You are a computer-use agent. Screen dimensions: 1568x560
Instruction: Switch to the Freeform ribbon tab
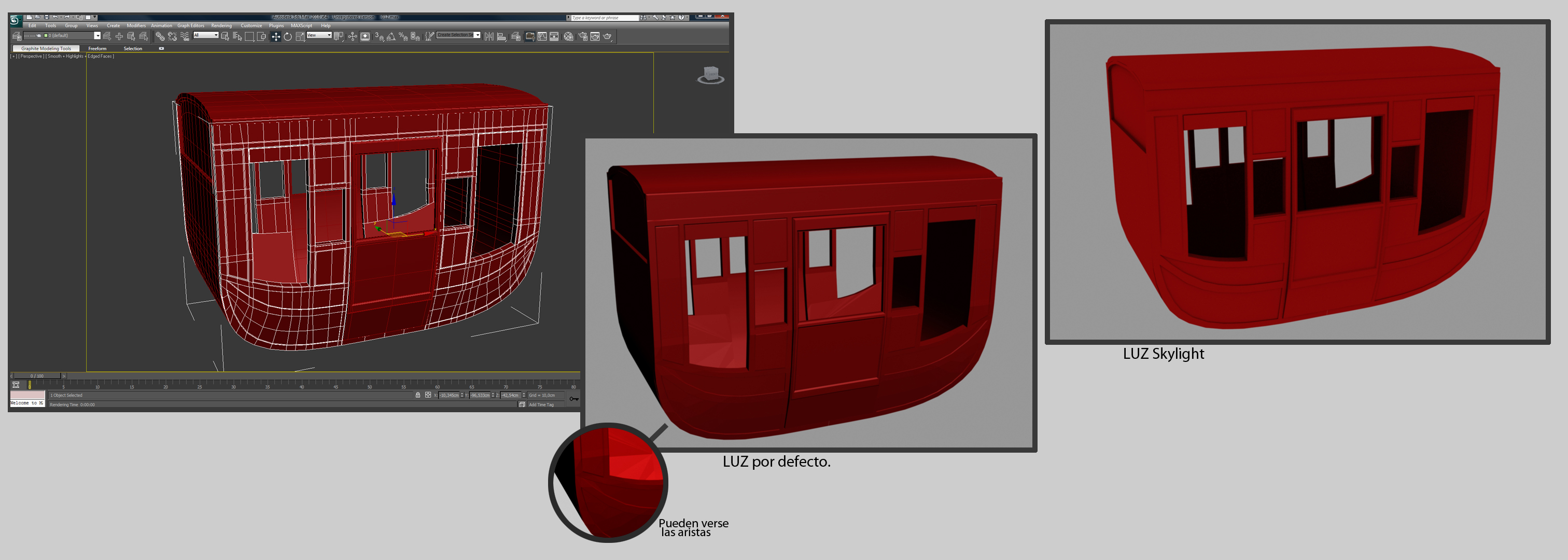click(97, 49)
